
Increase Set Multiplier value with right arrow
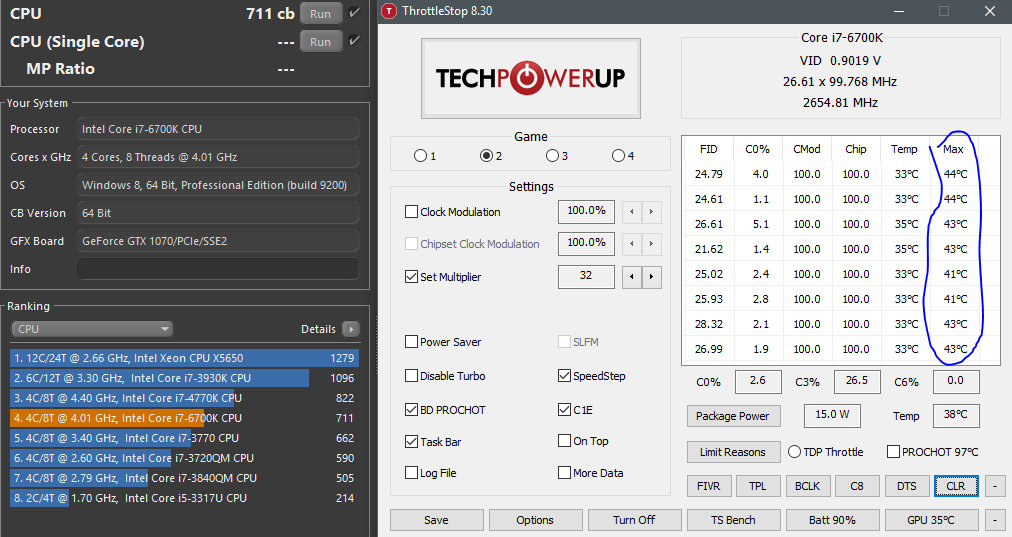(651, 277)
